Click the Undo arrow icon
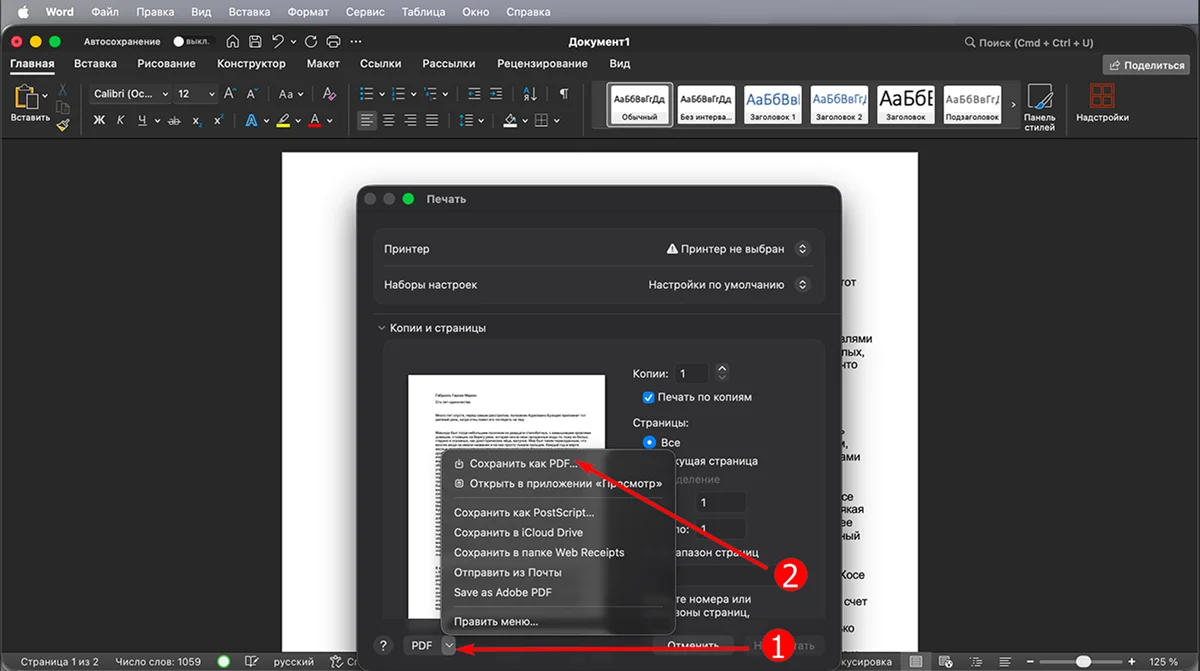This screenshot has width=1200, height=671. (278, 42)
